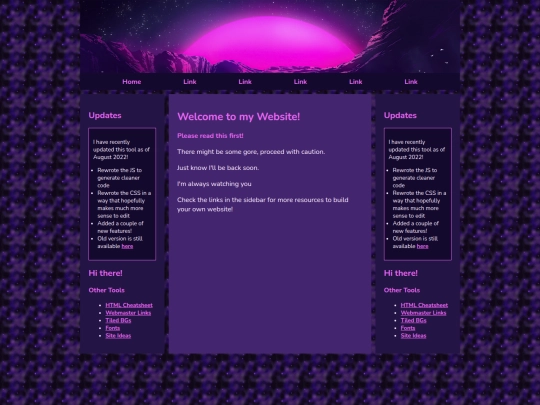540x405 pixels.
Task: Click 'Rewrote the CSS' bullet in right Updates box
Action: (419, 204)
